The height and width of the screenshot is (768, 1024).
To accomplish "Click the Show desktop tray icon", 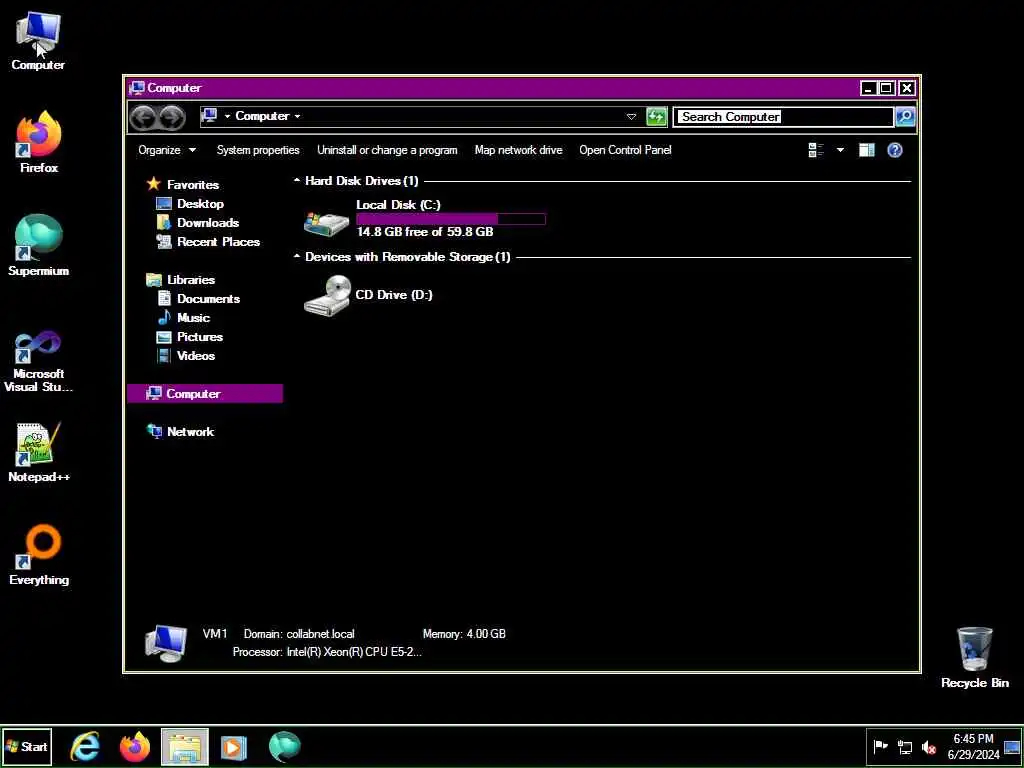I will tap(1012, 746).
